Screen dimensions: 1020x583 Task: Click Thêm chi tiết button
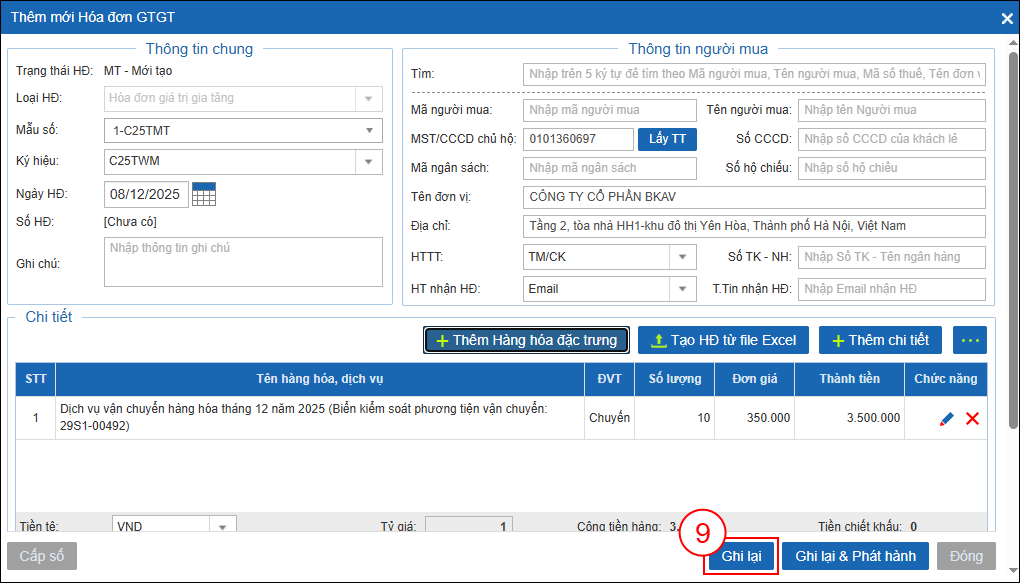coord(880,340)
